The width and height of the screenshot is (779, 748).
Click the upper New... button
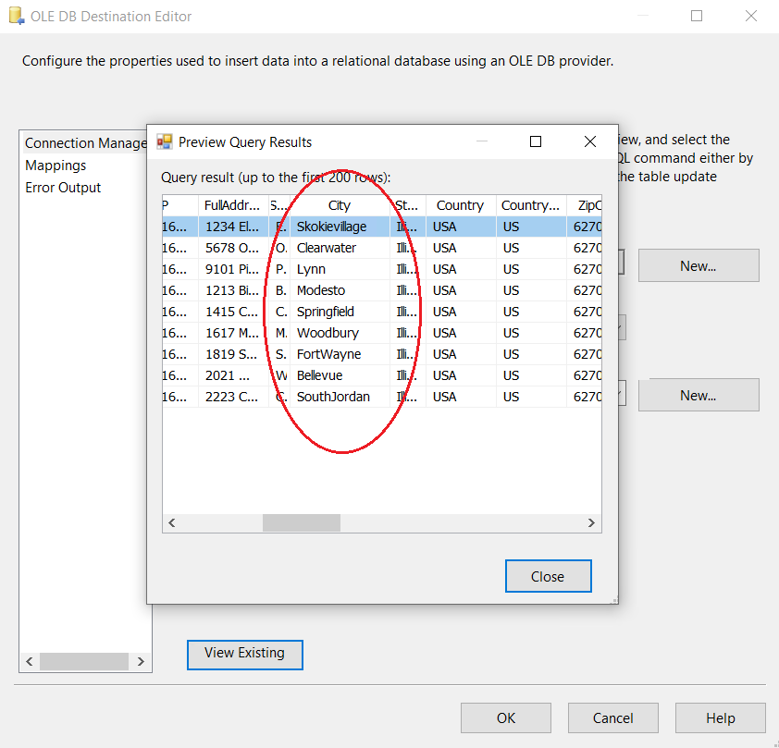coord(697,266)
